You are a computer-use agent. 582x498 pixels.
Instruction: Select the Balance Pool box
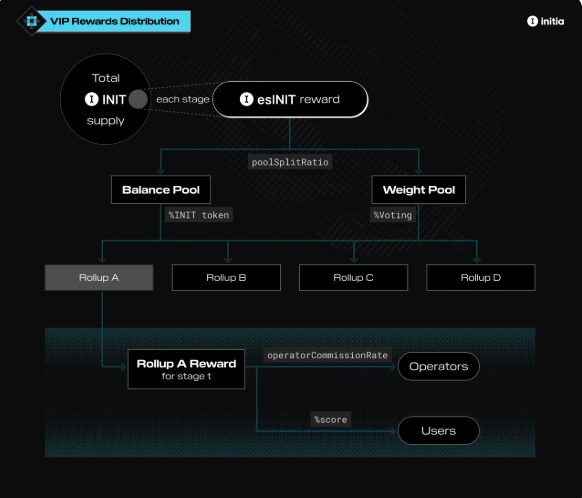point(161,190)
